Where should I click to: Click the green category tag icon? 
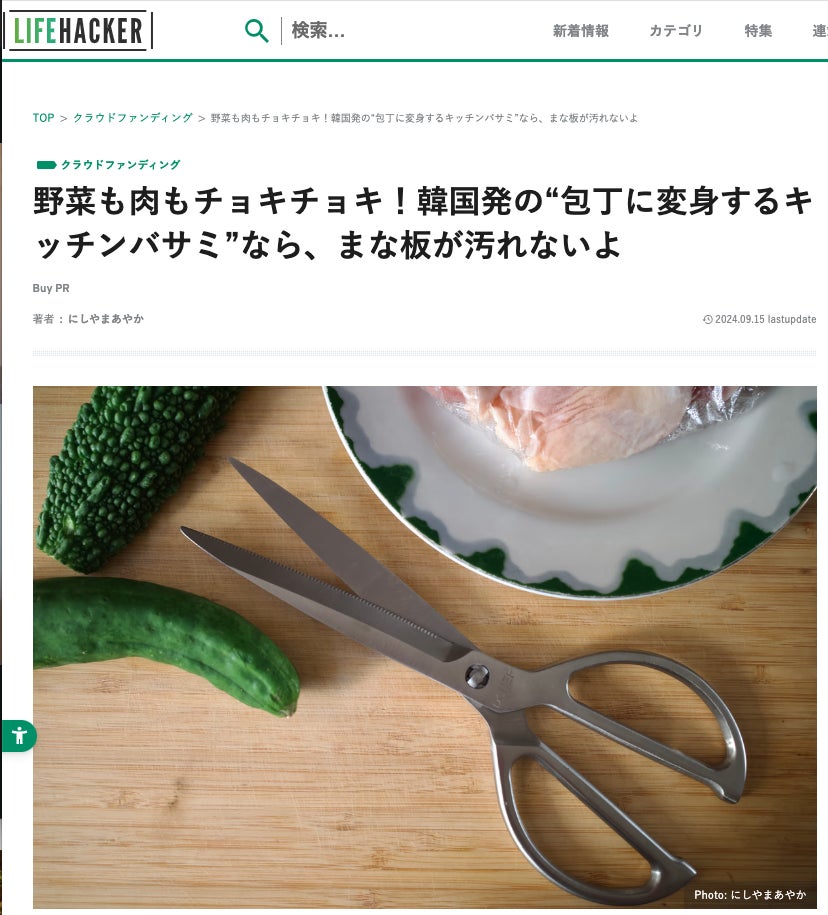(x=46, y=165)
